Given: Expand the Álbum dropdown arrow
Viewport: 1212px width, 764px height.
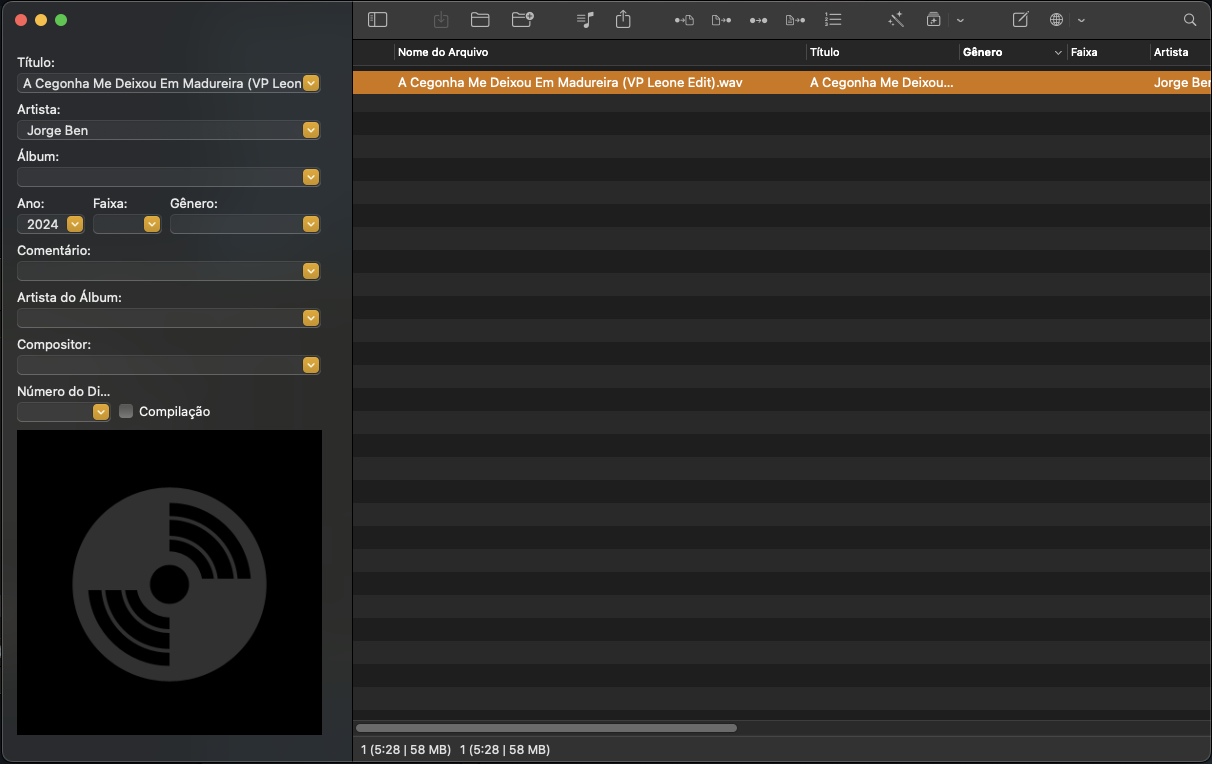Looking at the screenshot, I should click(311, 177).
